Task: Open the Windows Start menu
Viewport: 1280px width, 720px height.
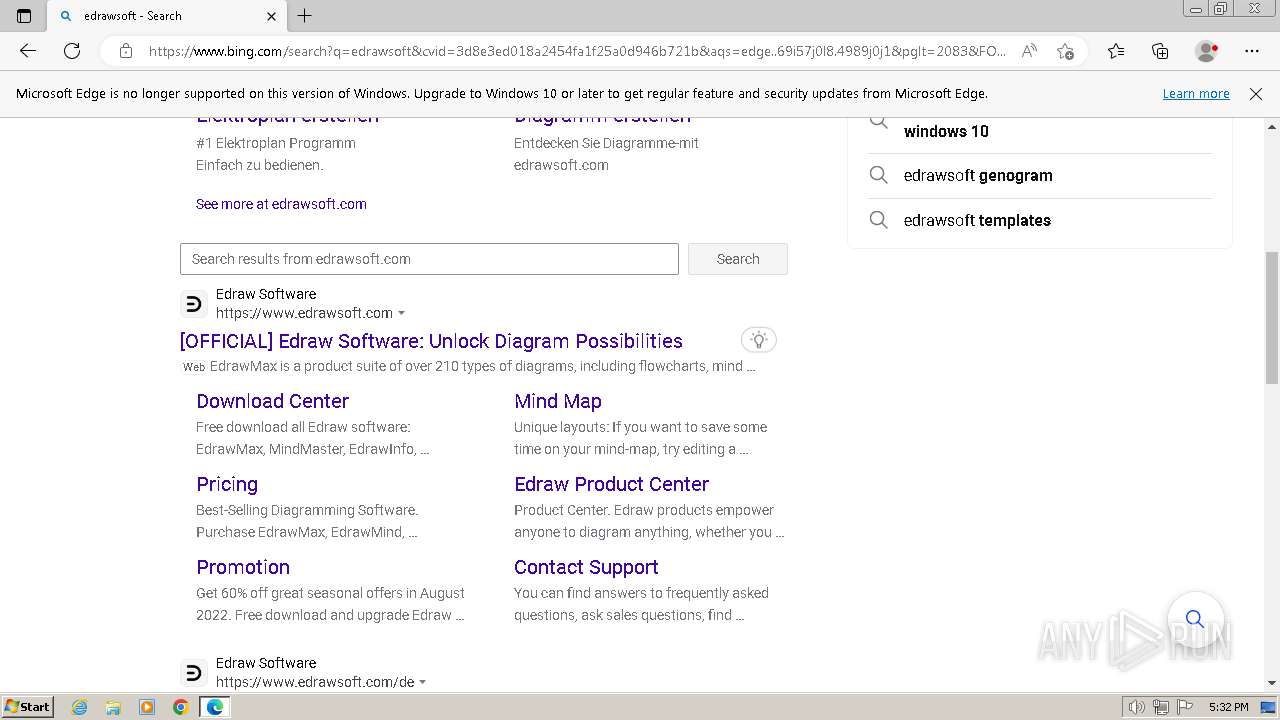Action: point(28,707)
